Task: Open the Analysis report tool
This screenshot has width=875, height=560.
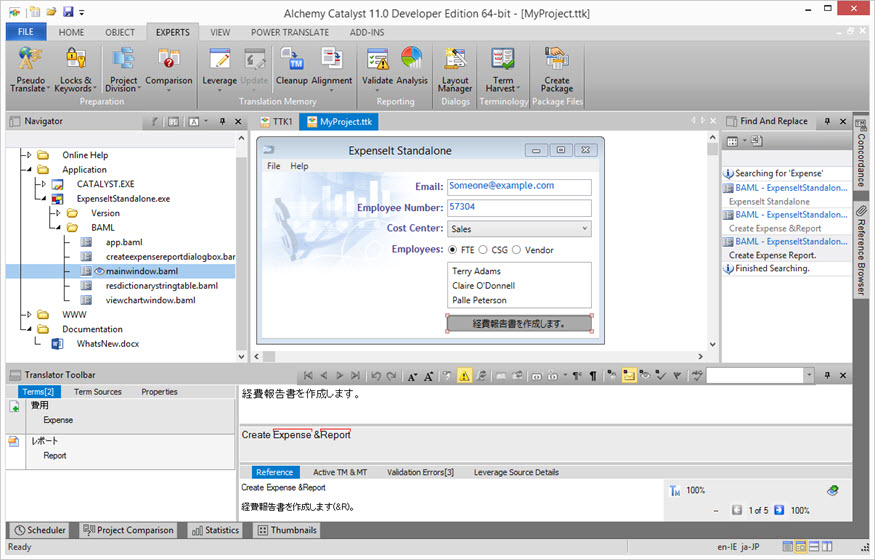Action: click(x=412, y=67)
